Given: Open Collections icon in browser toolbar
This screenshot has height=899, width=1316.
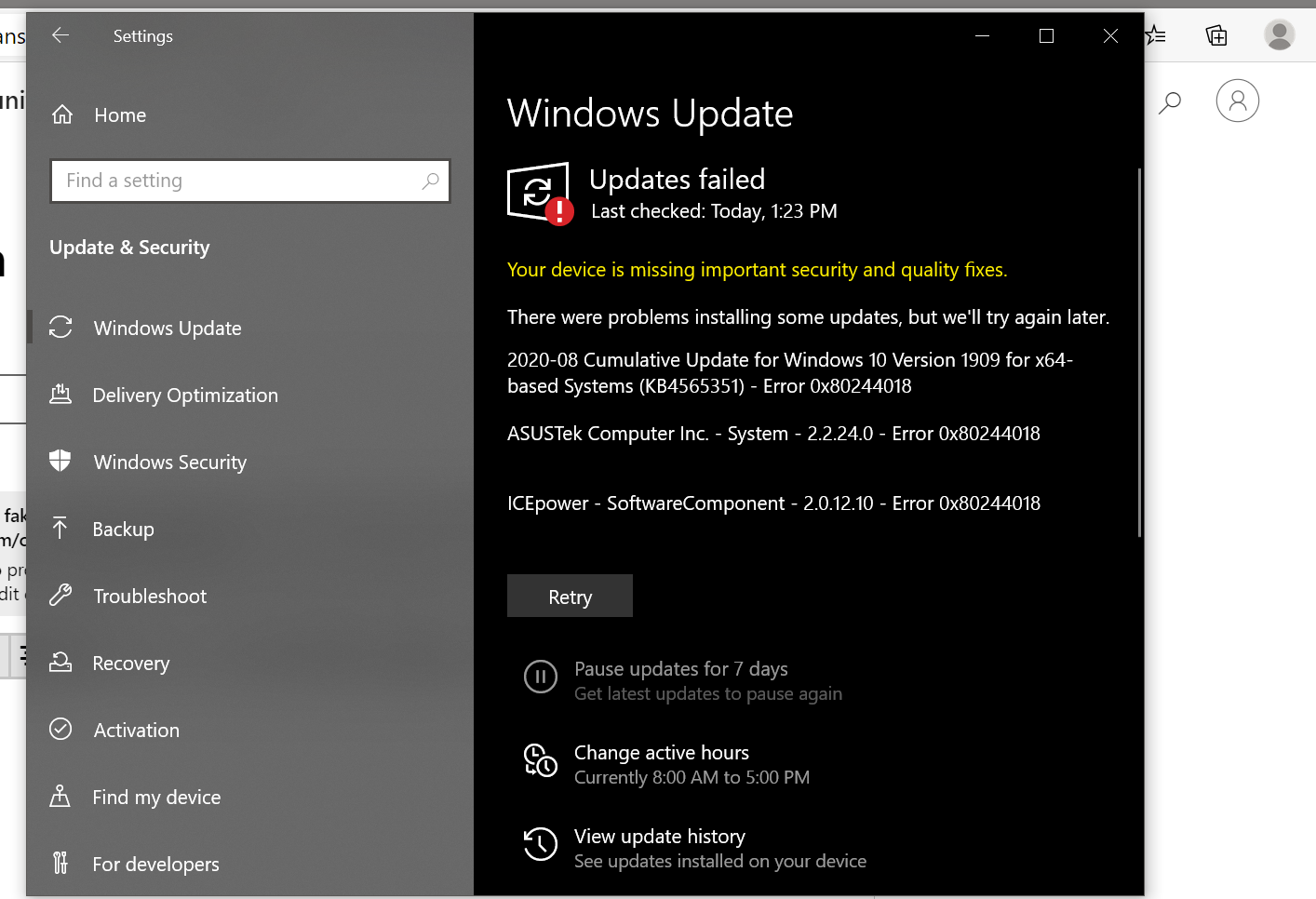Looking at the screenshot, I should 1216,35.
